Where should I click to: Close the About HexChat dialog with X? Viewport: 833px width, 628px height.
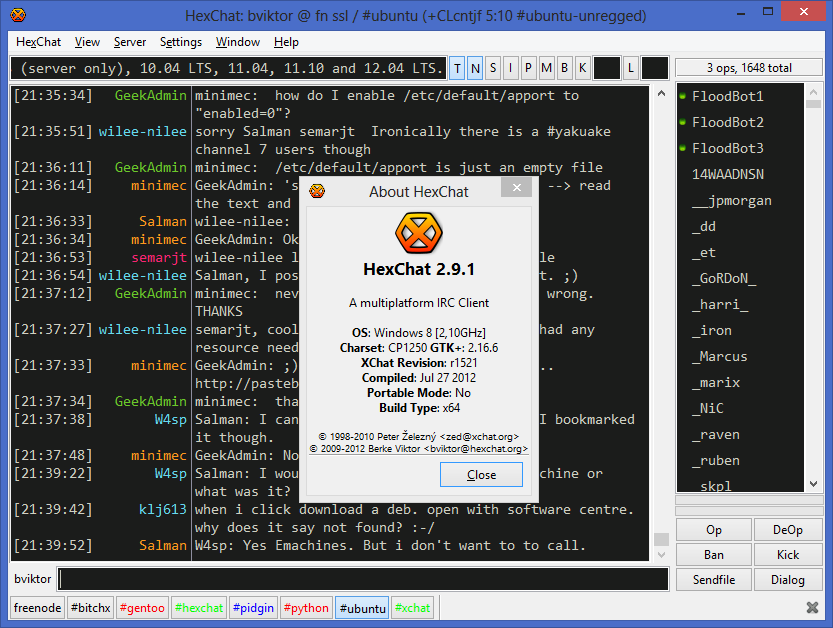tap(516, 187)
